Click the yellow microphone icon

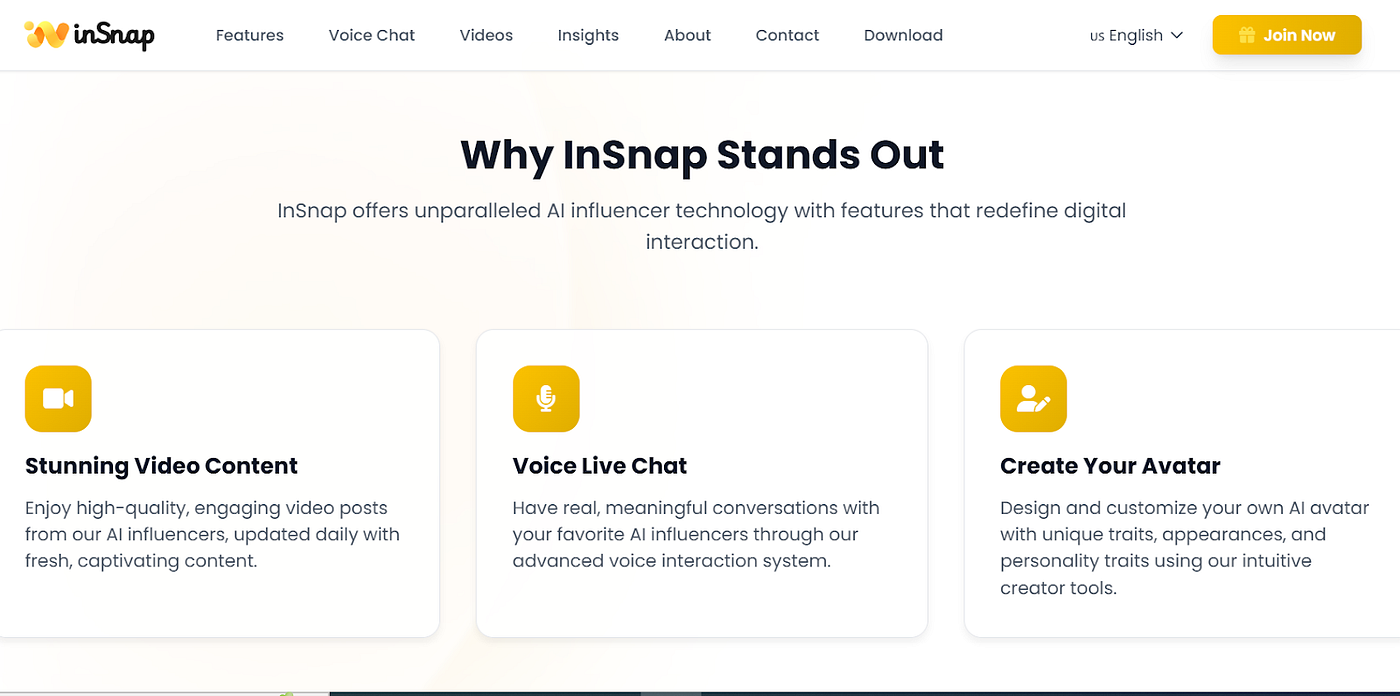[546, 399]
